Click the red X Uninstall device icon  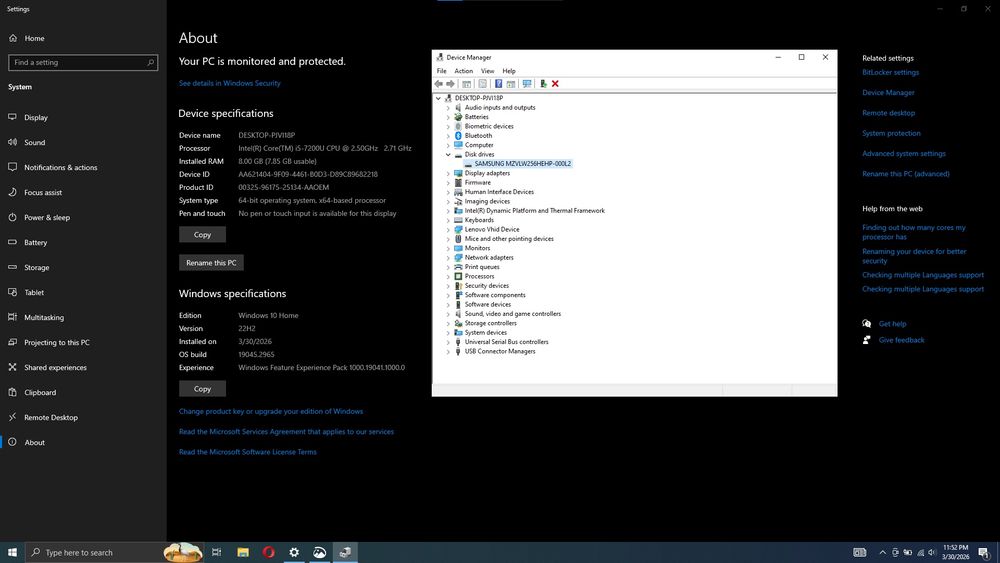[x=555, y=84]
